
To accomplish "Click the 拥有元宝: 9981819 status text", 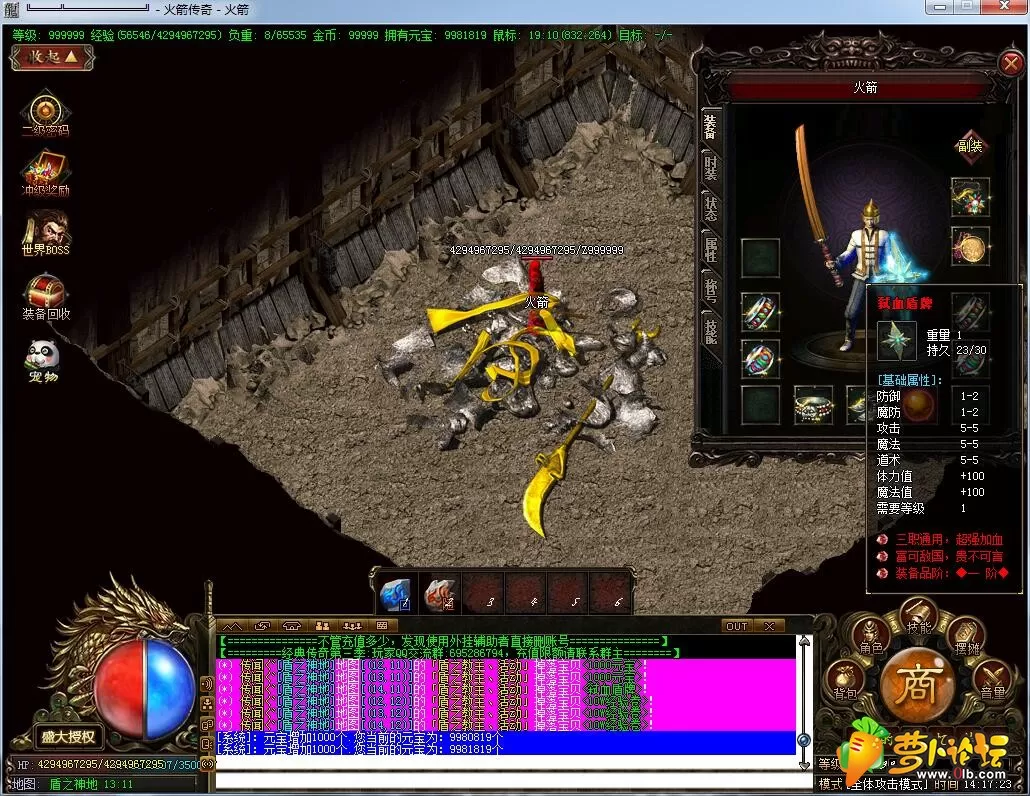I will (x=436, y=35).
